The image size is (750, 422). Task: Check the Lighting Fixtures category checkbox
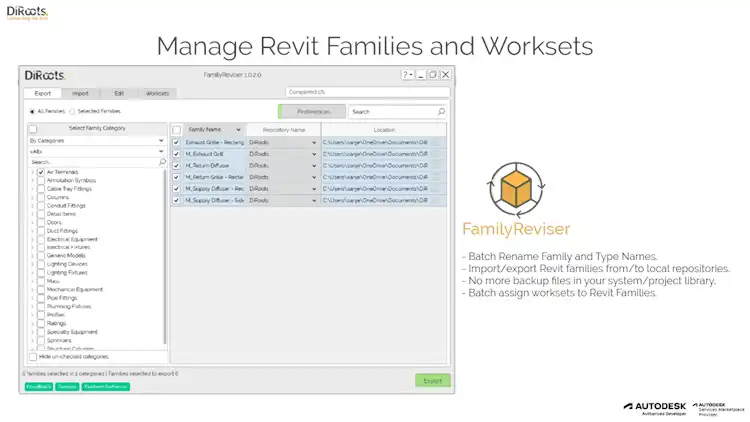coord(41,273)
